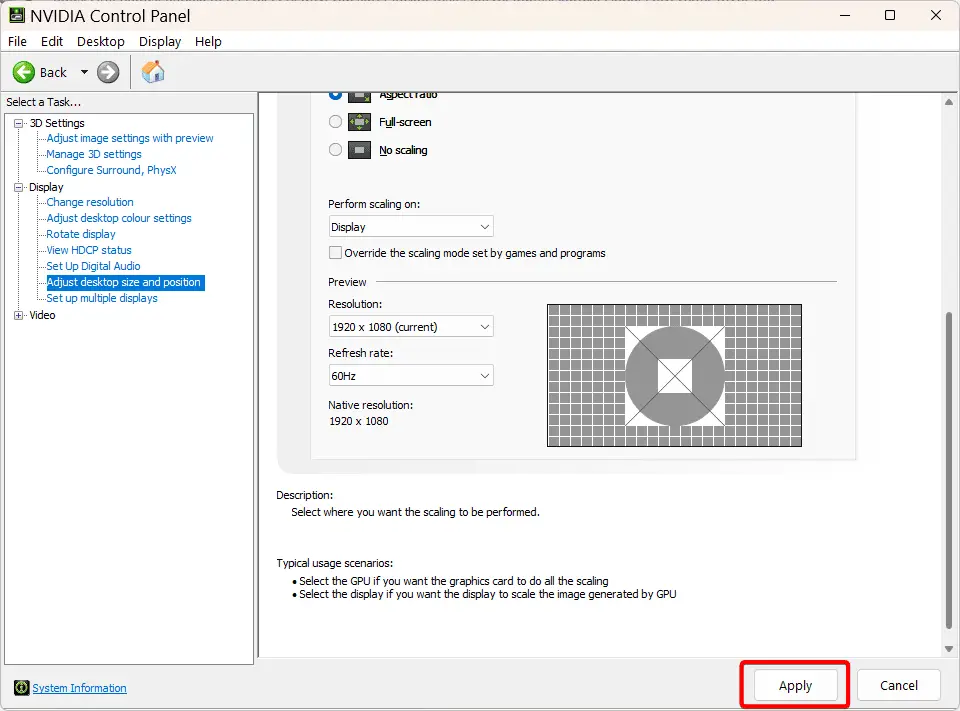Minimize the NVIDIA Control Panel window
The image size is (960, 711).
pyautogui.click(x=845, y=15)
